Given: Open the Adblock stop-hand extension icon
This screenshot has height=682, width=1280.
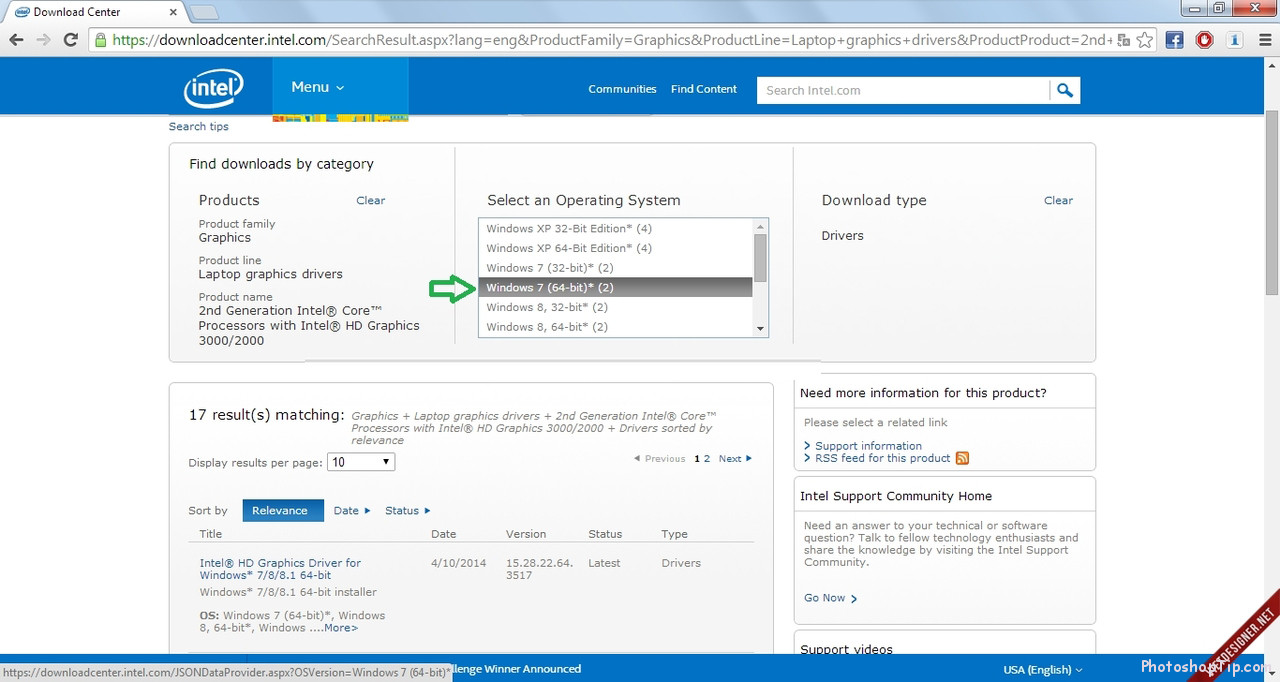Looking at the screenshot, I should tap(1205, 40).
